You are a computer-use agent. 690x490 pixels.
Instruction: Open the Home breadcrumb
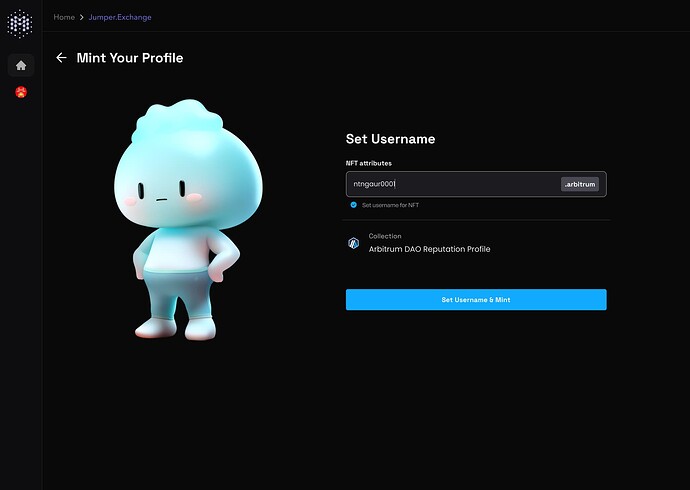pos(64,17)
